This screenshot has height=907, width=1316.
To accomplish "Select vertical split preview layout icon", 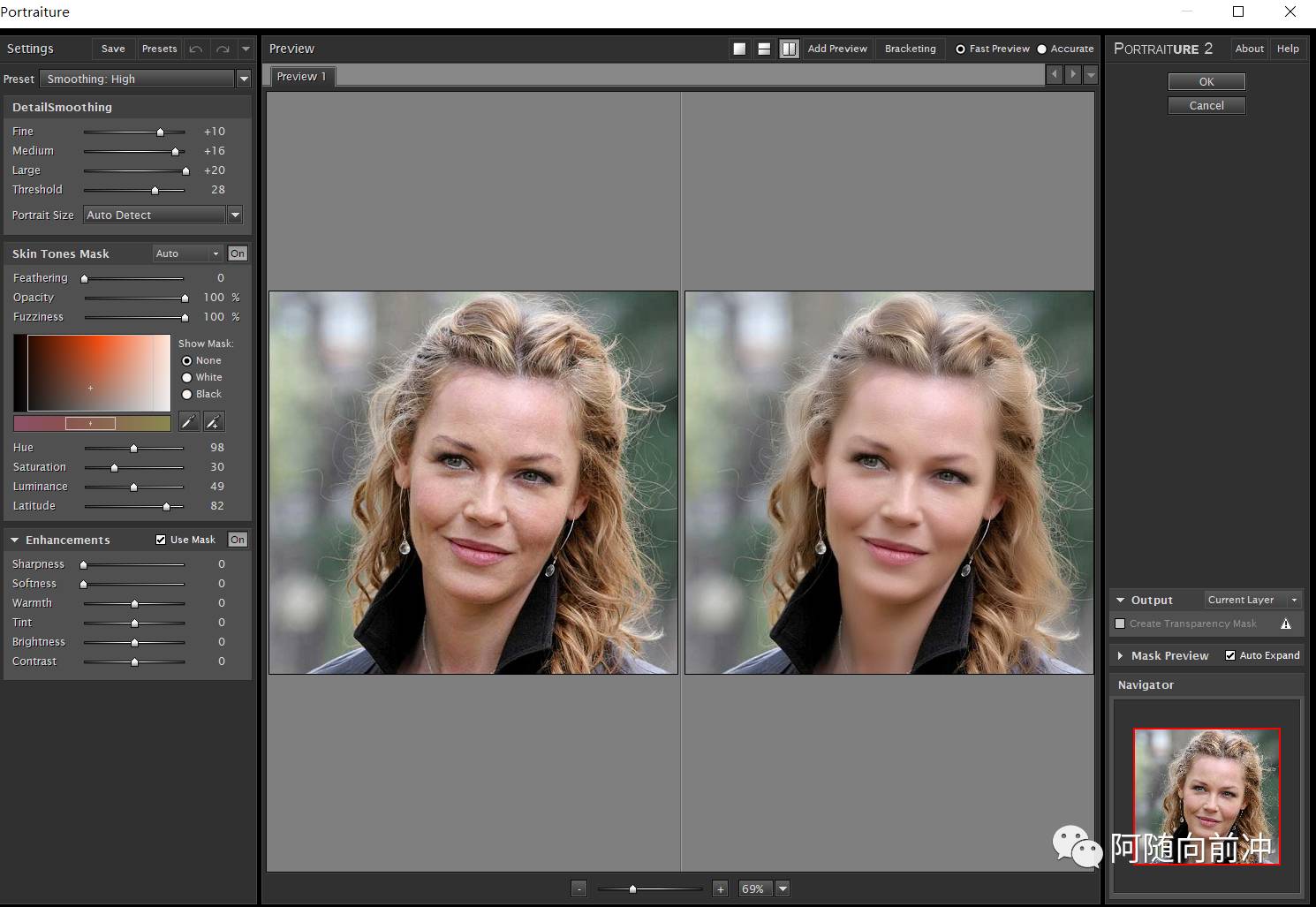I will [789, 49].
